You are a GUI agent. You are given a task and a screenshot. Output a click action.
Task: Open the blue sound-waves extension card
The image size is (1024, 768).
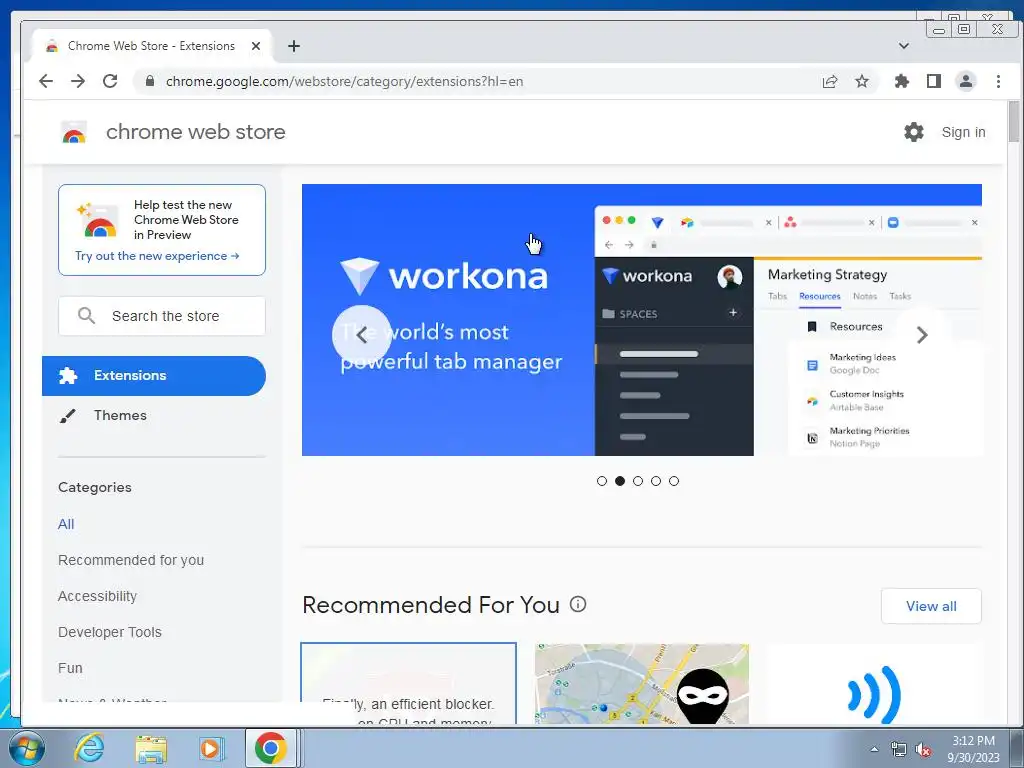tap(874, 683)
